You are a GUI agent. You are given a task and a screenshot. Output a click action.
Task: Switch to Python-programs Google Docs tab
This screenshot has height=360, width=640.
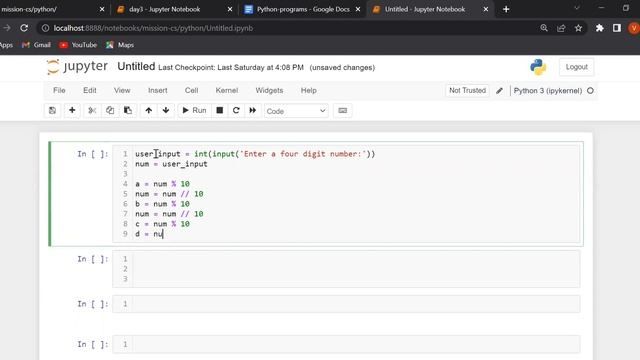(302, 9)
